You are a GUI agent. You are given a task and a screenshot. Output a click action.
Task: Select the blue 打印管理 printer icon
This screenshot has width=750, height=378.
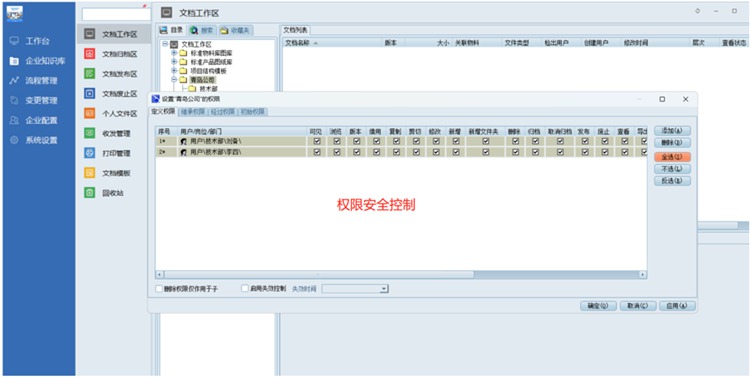[89, 153]
